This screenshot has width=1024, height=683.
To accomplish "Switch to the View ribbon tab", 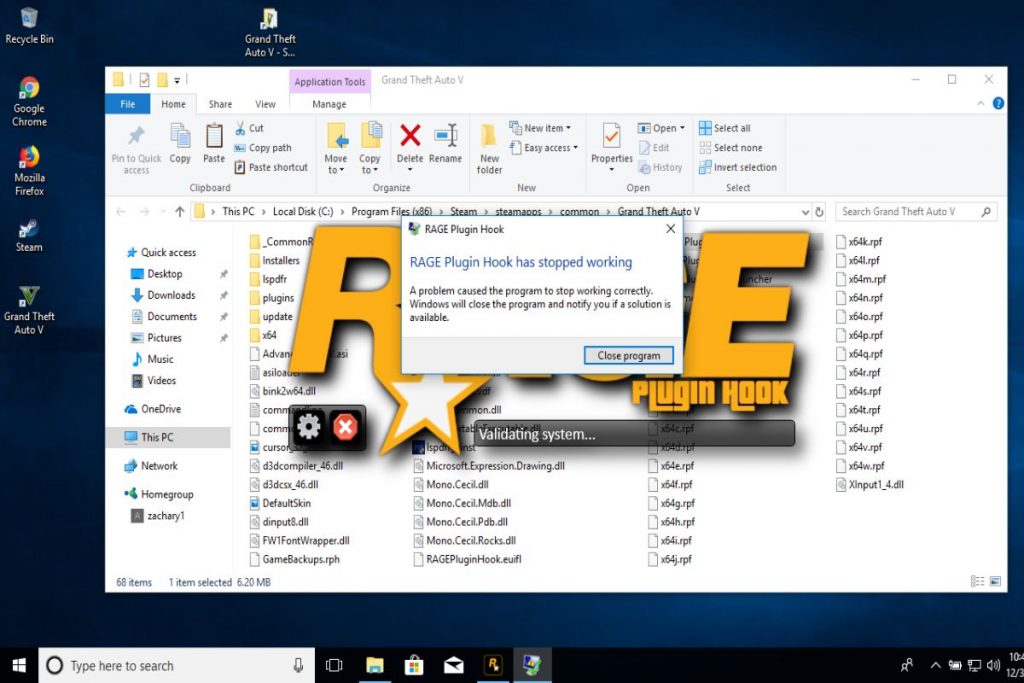I will click(265, 104).
